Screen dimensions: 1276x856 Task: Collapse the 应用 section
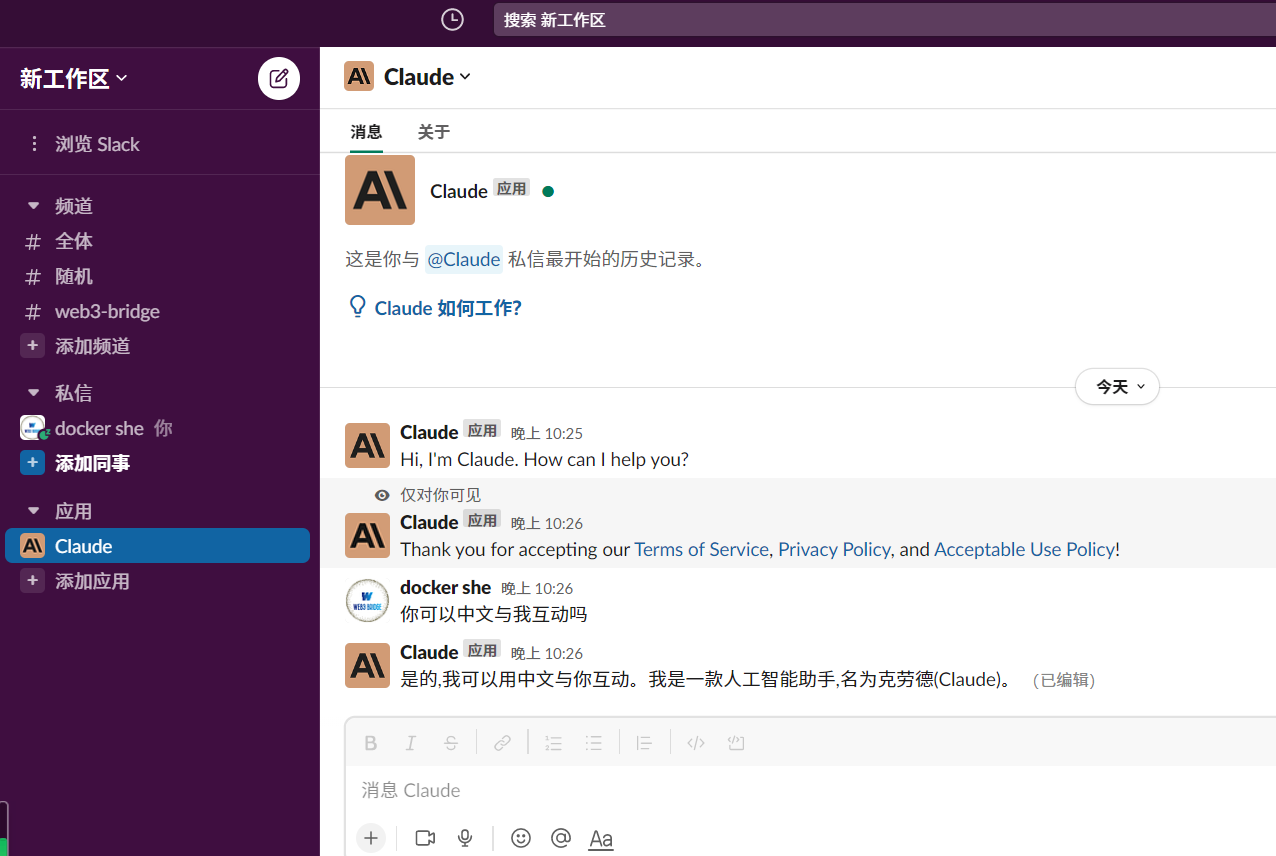tap(34, 511)
